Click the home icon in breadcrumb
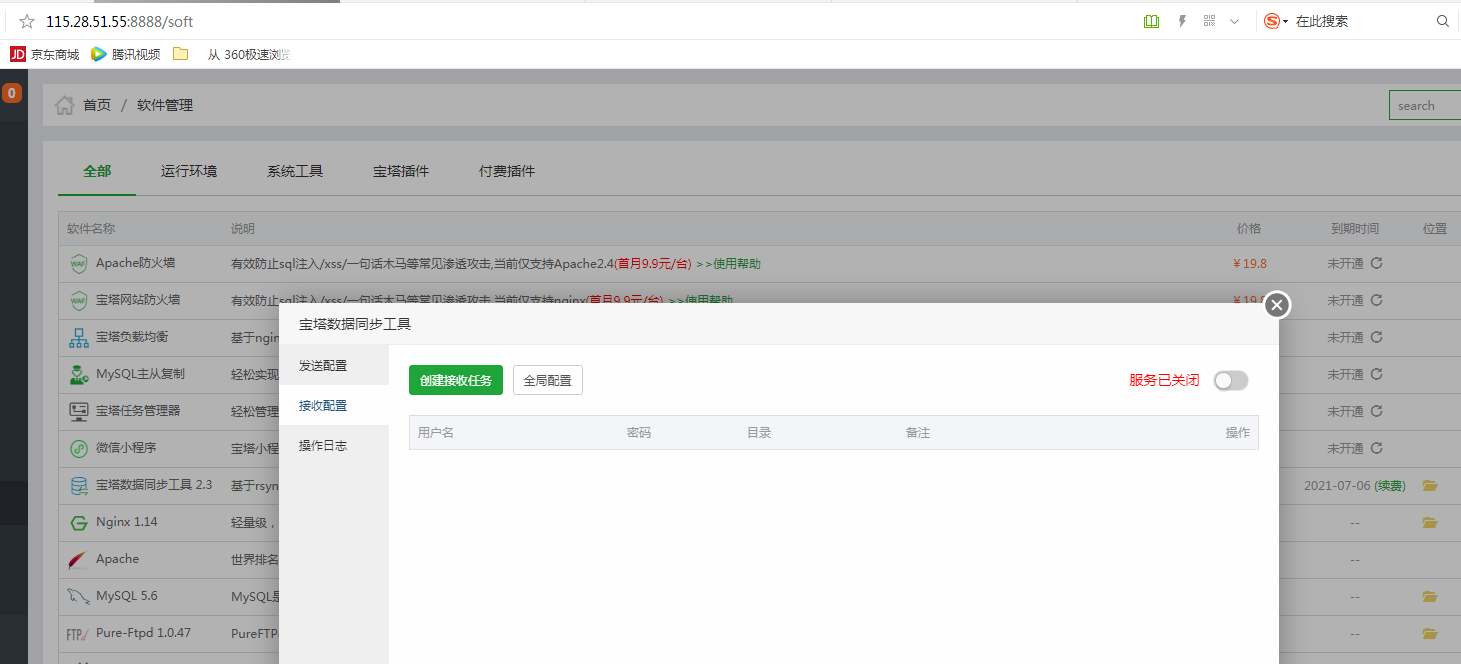 click(x=65, y=105)
